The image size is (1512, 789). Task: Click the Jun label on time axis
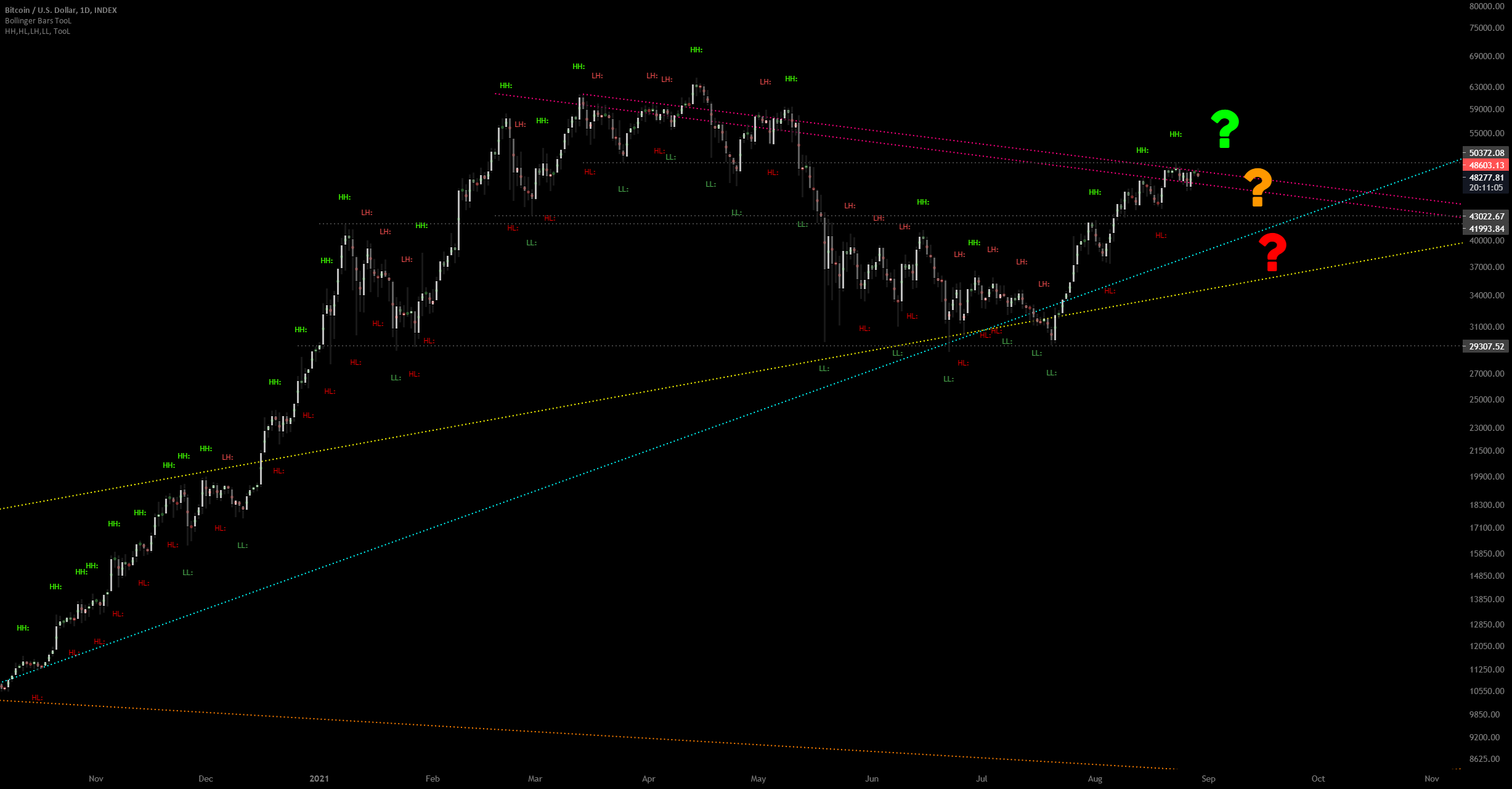click(872, 779)
